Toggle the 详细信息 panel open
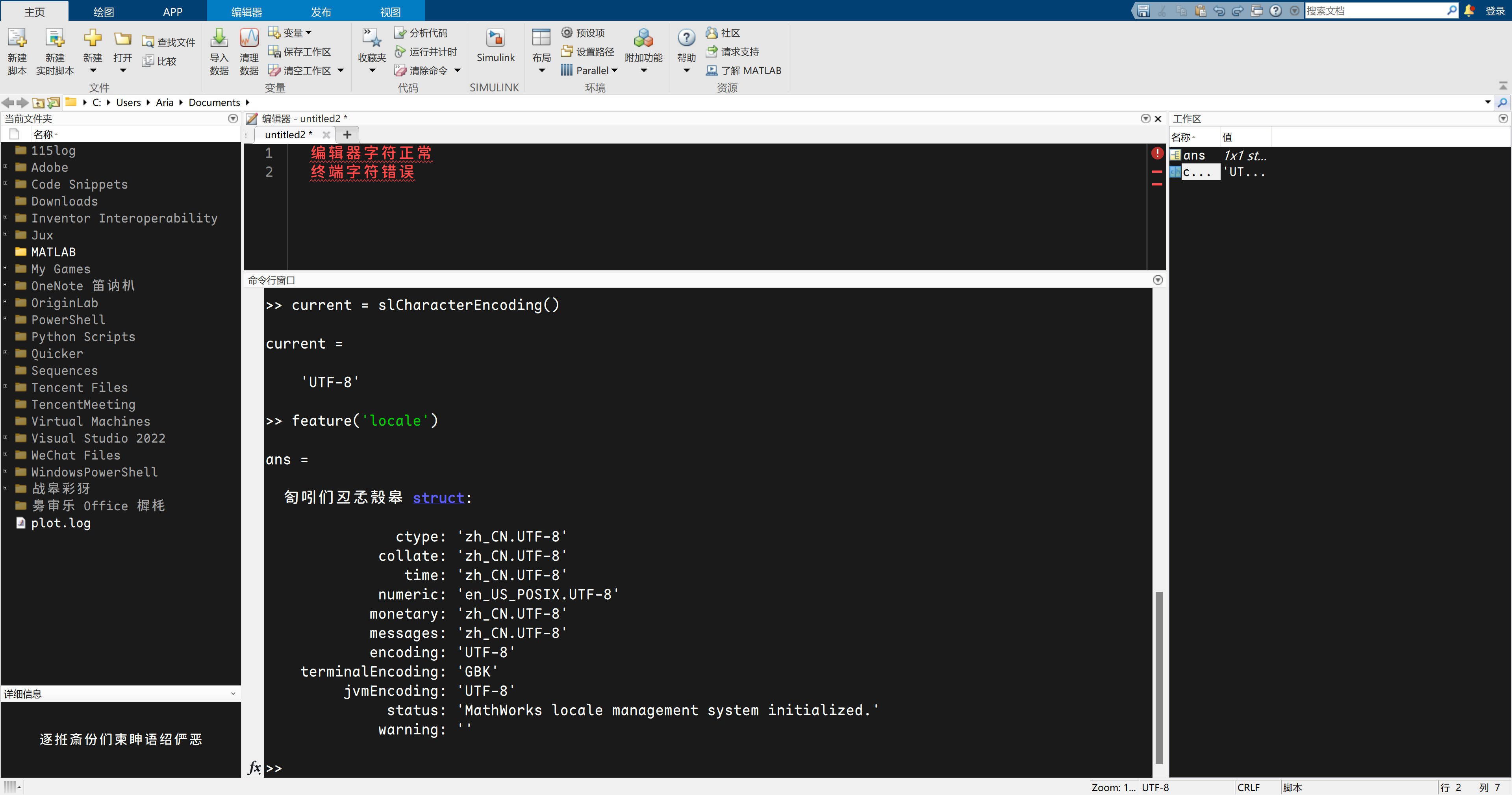The width and height of the screenshot is (1512, 795). (233, 693)
